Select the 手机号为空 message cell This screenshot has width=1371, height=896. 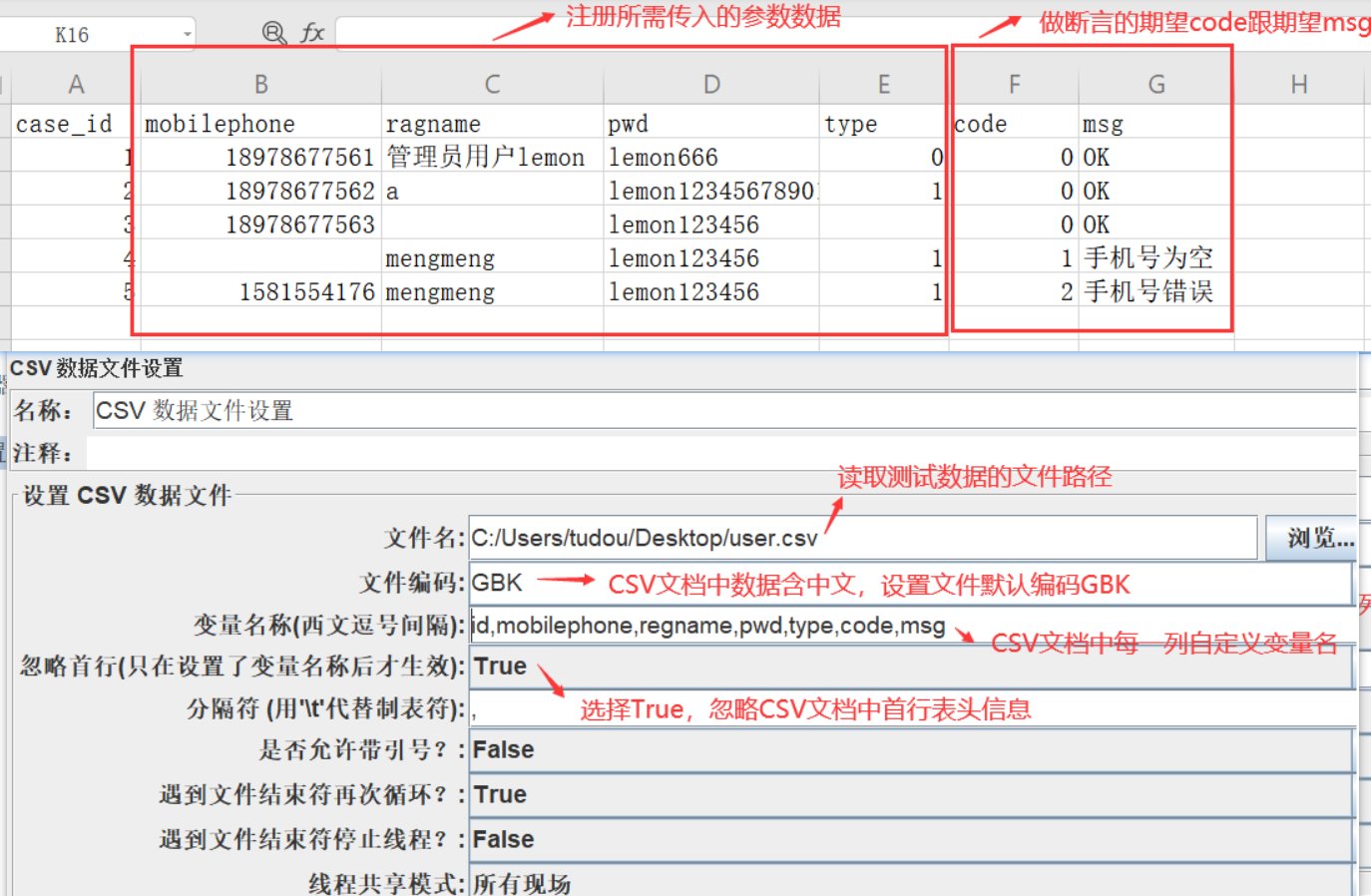tap(1155, 258)
